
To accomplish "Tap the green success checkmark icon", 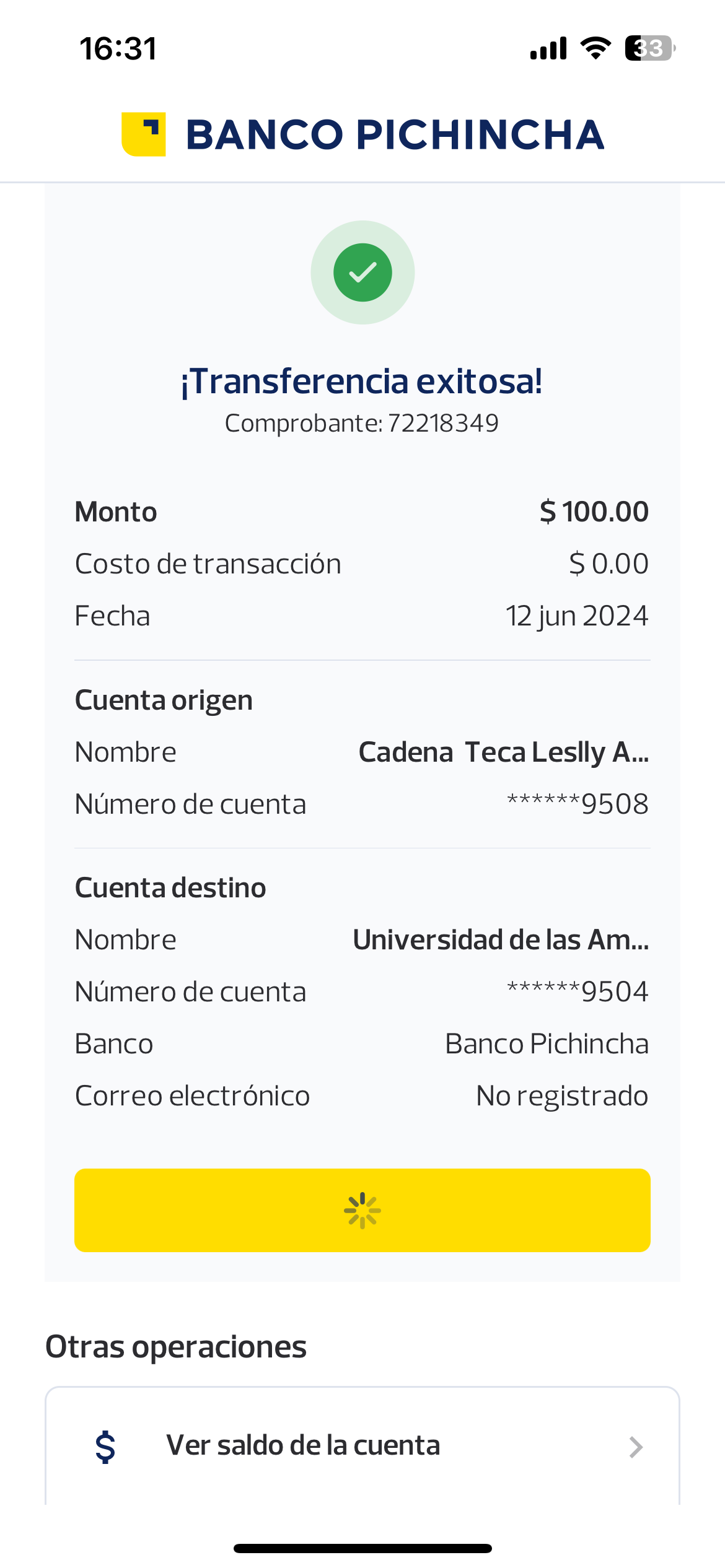I will click(x=362, y=272).
